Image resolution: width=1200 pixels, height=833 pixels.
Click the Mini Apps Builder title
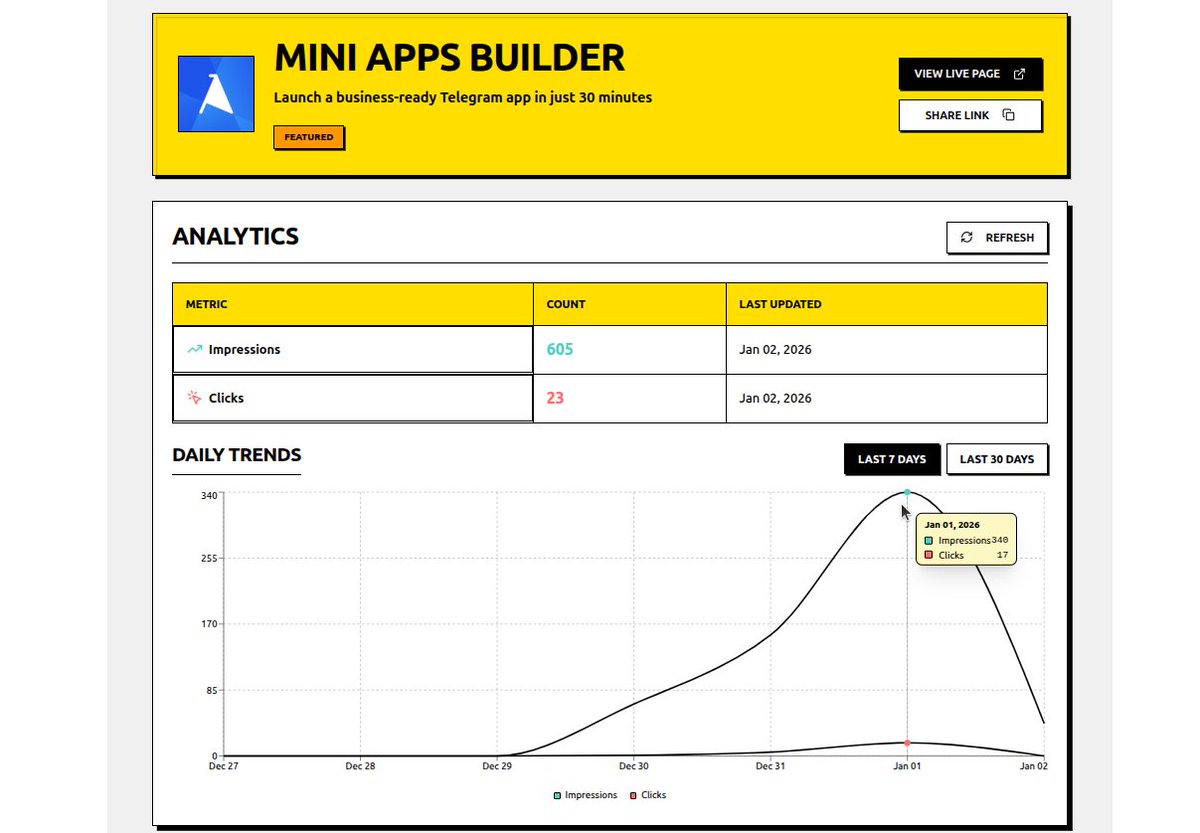point(449,58)
